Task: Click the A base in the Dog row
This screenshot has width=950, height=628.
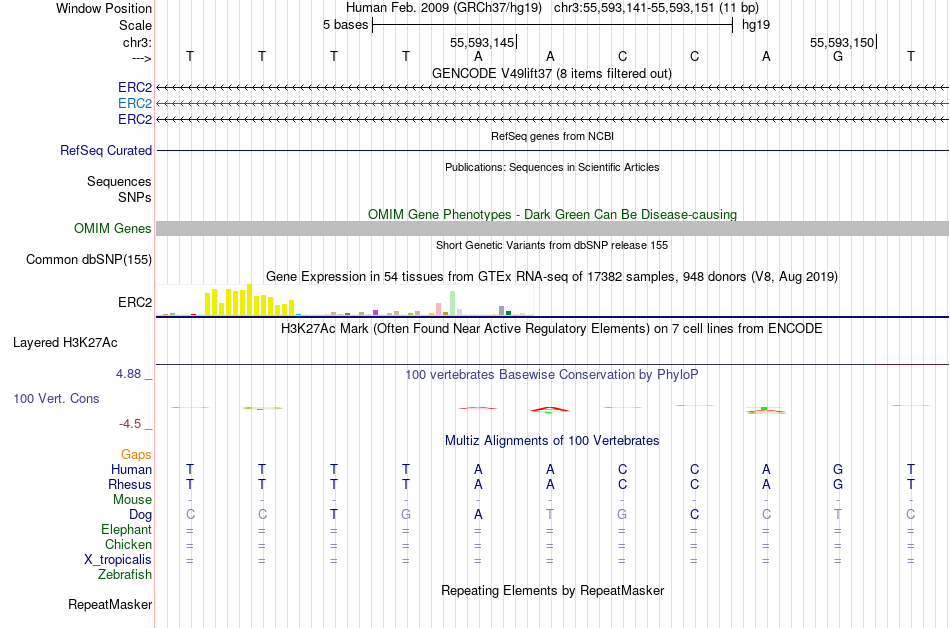Action: 478,515
